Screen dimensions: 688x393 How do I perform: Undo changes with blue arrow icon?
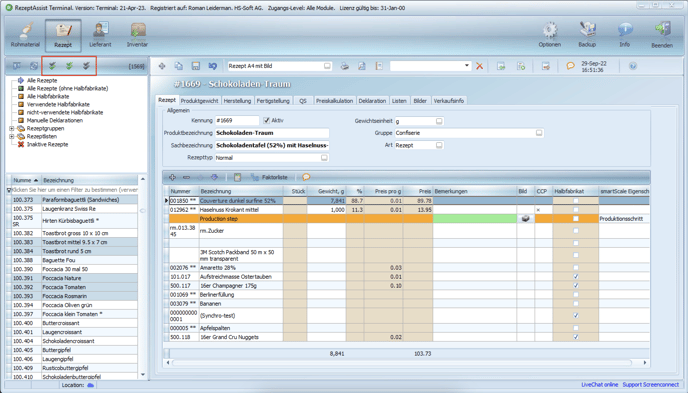click(213, 66)
